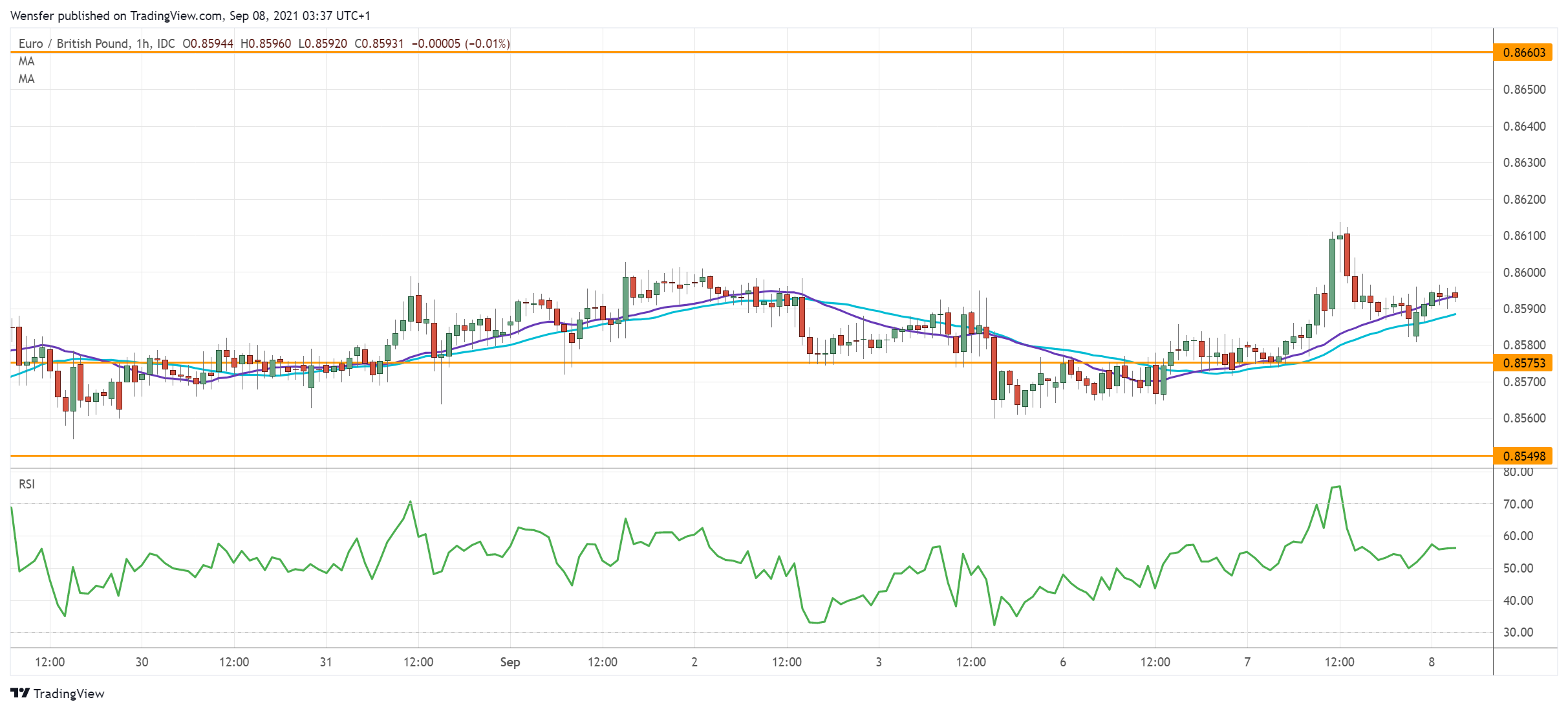Click the orange 0.85753 price tag
This screenshot has height=711, width=1568.
coord(1523,363)
